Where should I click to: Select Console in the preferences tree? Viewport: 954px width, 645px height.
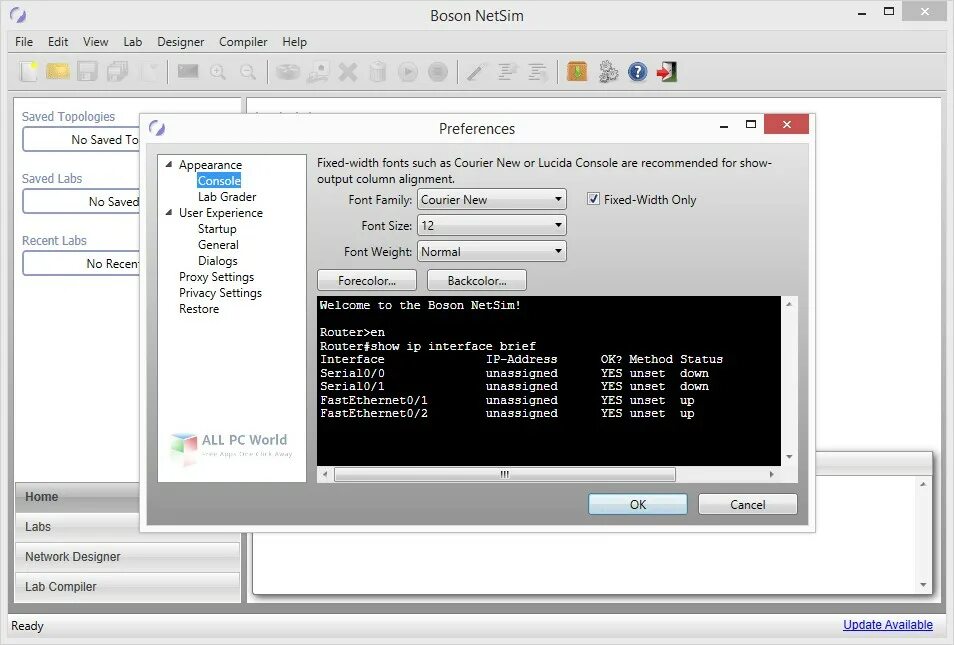219,181
